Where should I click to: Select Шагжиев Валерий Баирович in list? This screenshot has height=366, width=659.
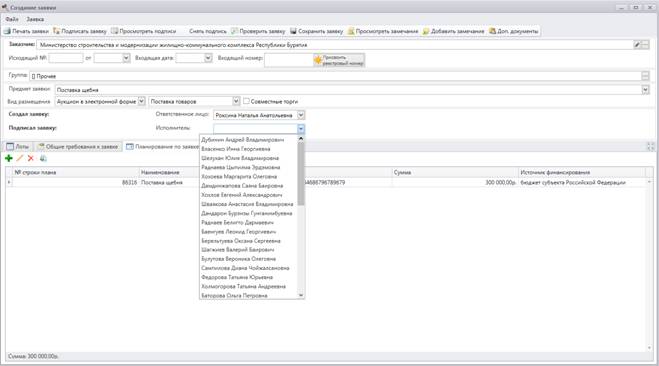(248, 250)
